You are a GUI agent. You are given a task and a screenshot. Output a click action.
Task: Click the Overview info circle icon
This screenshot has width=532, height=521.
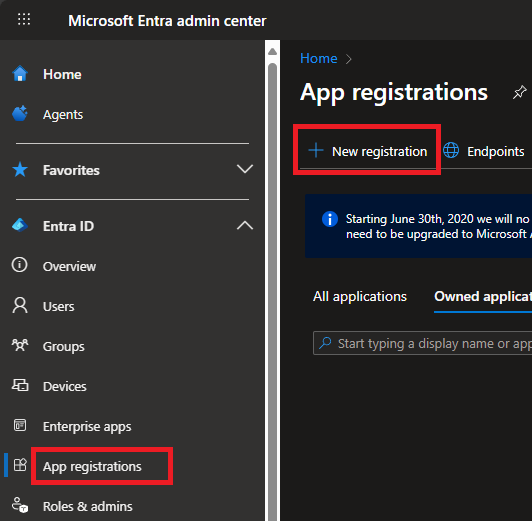pos(20,265)
